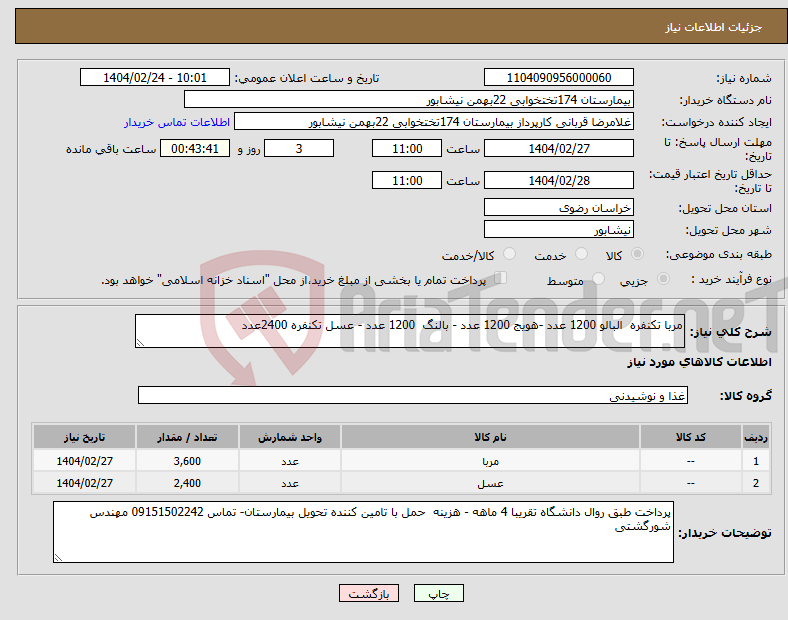Click the response deadline date 1404/02/27 field
Screen dimensions: 788x620
coord(558,148)
